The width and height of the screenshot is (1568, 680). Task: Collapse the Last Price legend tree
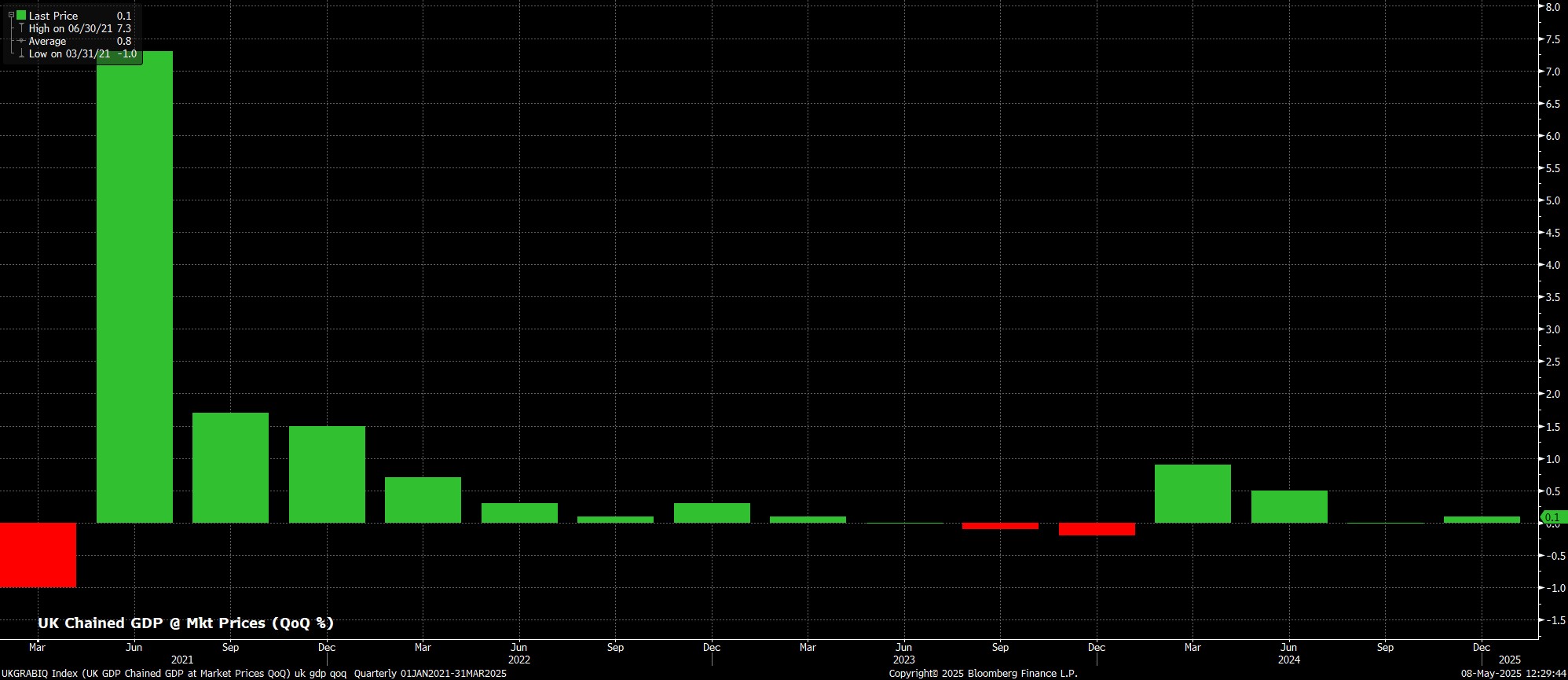point(11,16)
